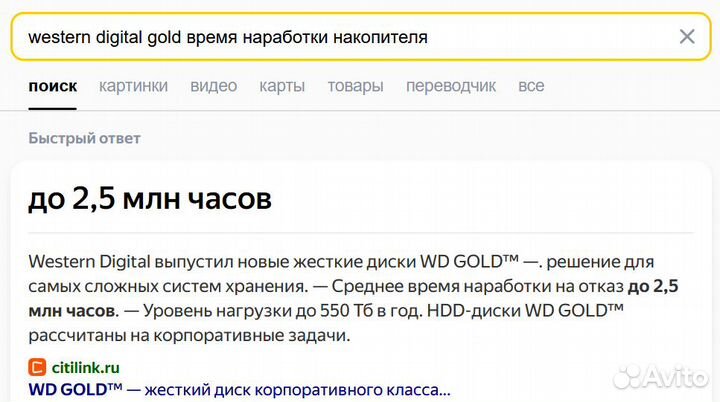
Task: Click the text рассчитаны на корпоративные задачи
Action: point(189,335)
